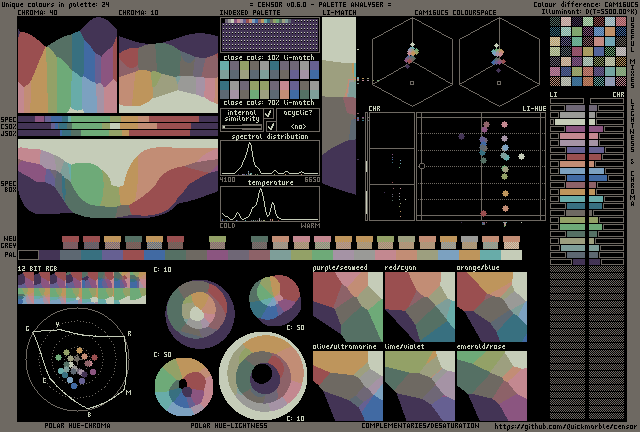This screenshot has width=640, height=432.
Task: Click the POLAR HUE-LIGHTNESS caption
Action: tap(229, 425)
